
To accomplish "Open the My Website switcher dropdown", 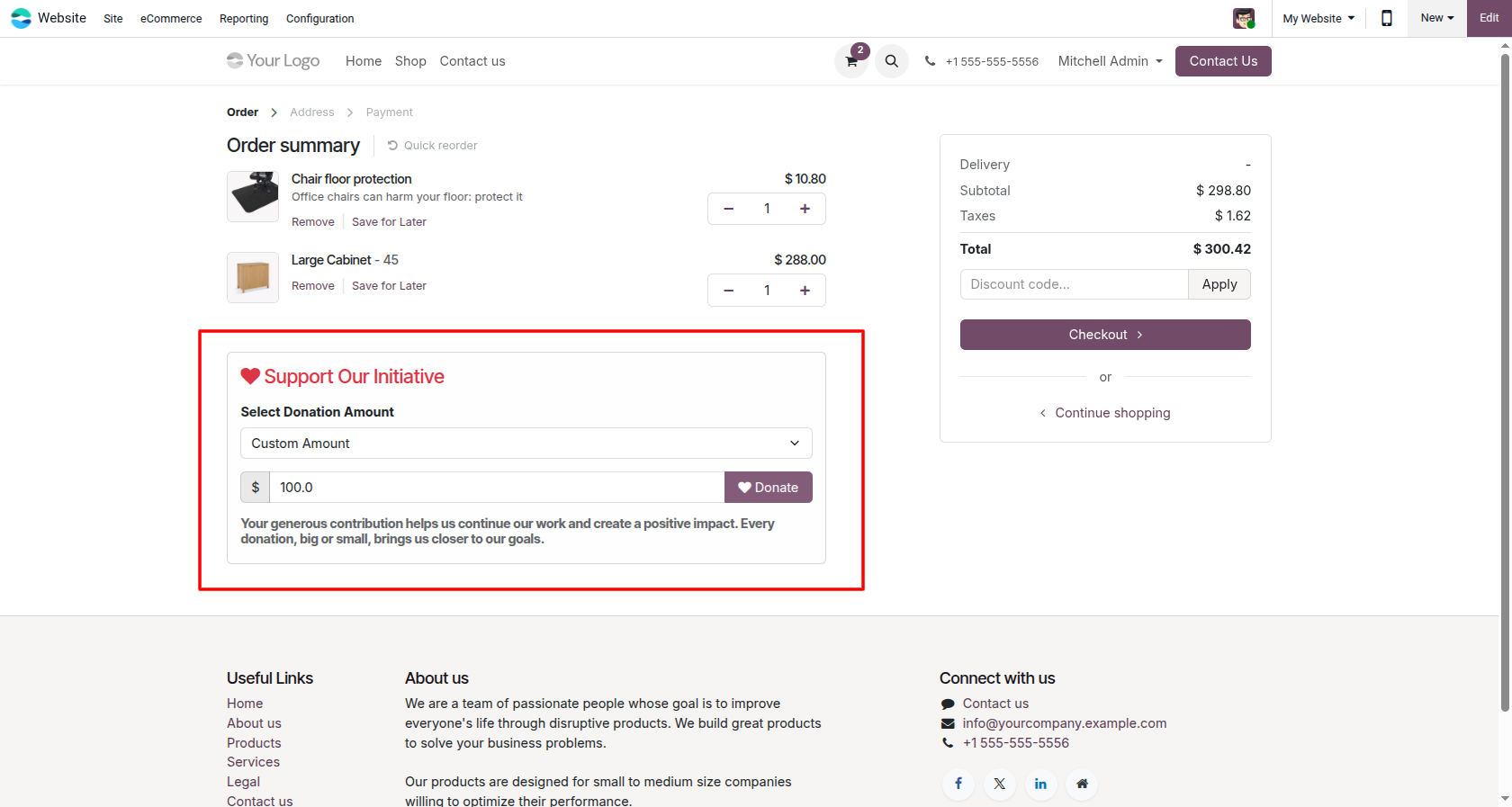I will point(1318,18).
